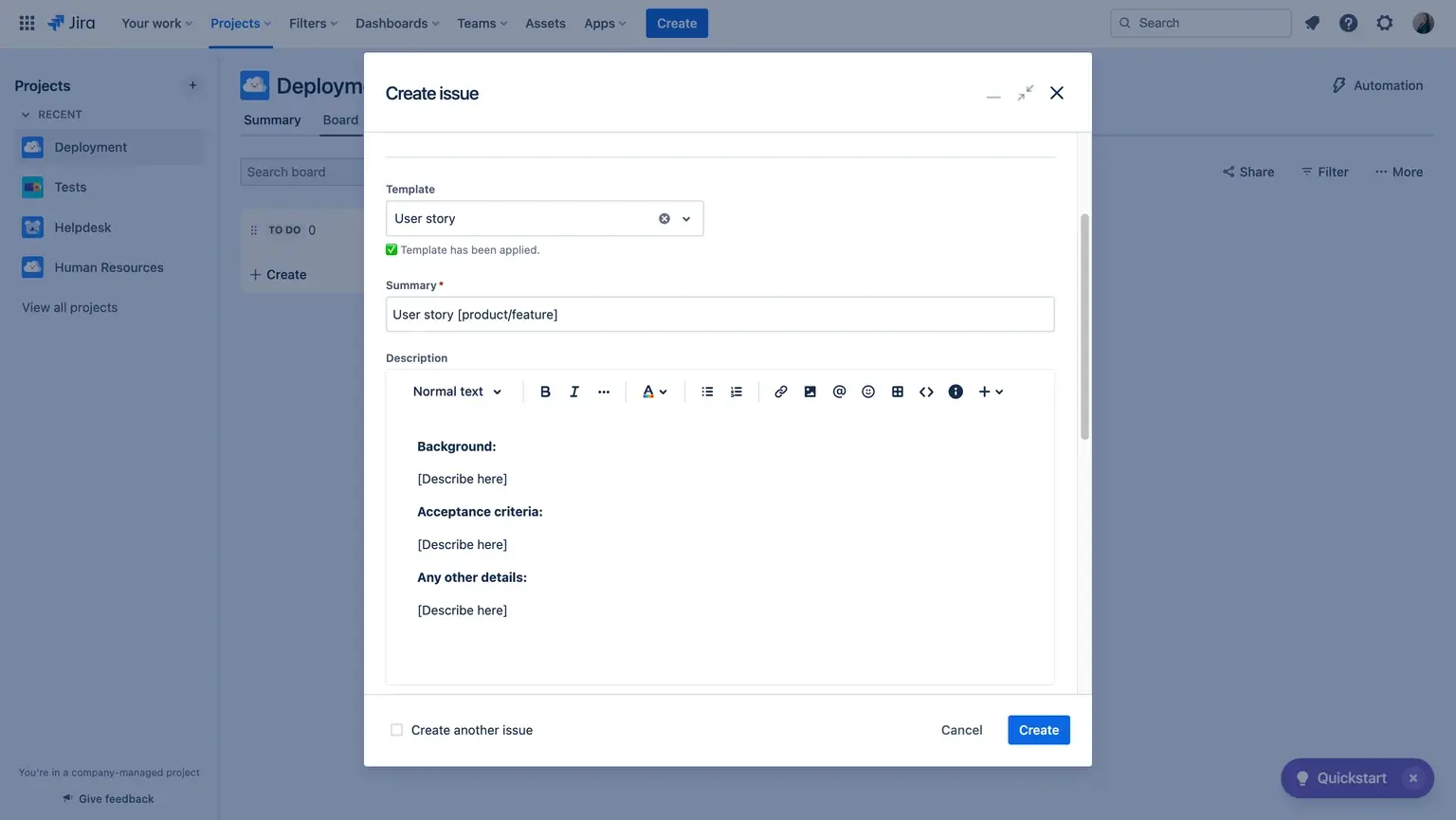
Task: Insert a code snippet in the description
Action: [926, 391]
